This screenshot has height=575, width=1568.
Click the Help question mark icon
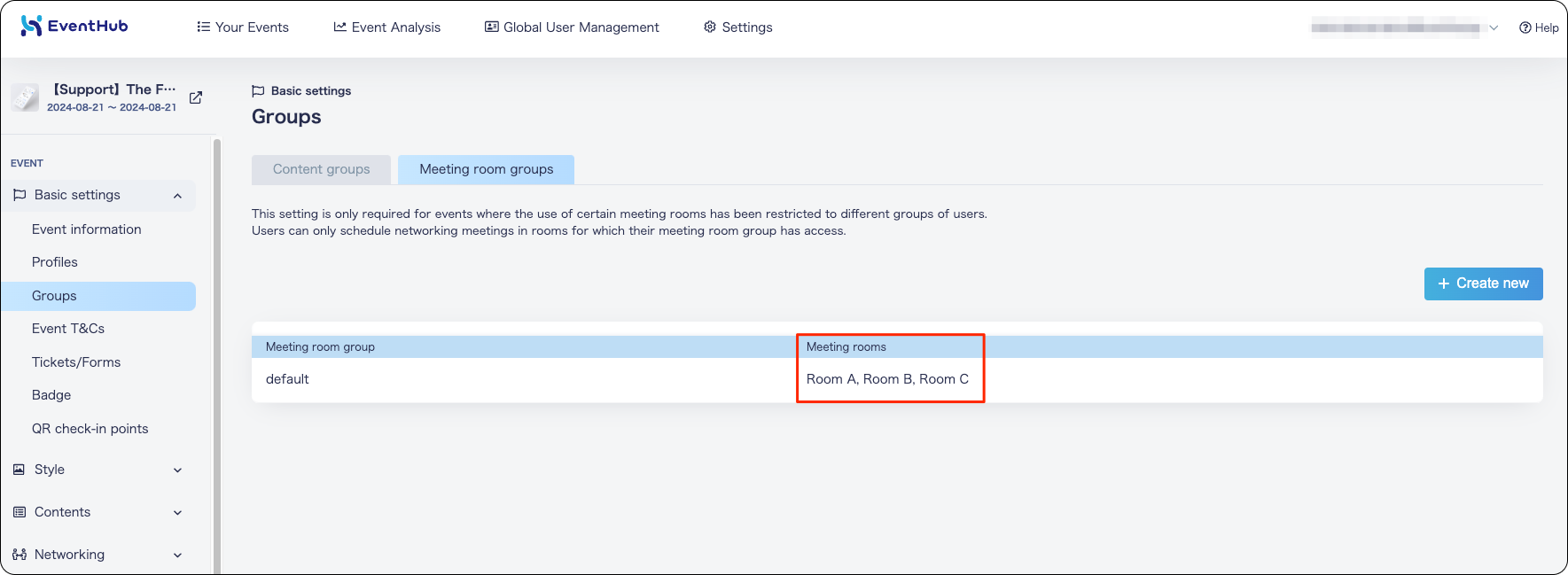click(x=1525, y=27)
